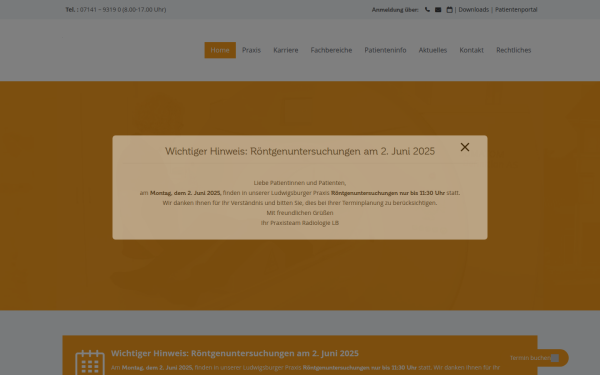Open the Kontakt menu
Image resolution: width=600 pixels, height=375 pixels.
[x=471, y=50]
